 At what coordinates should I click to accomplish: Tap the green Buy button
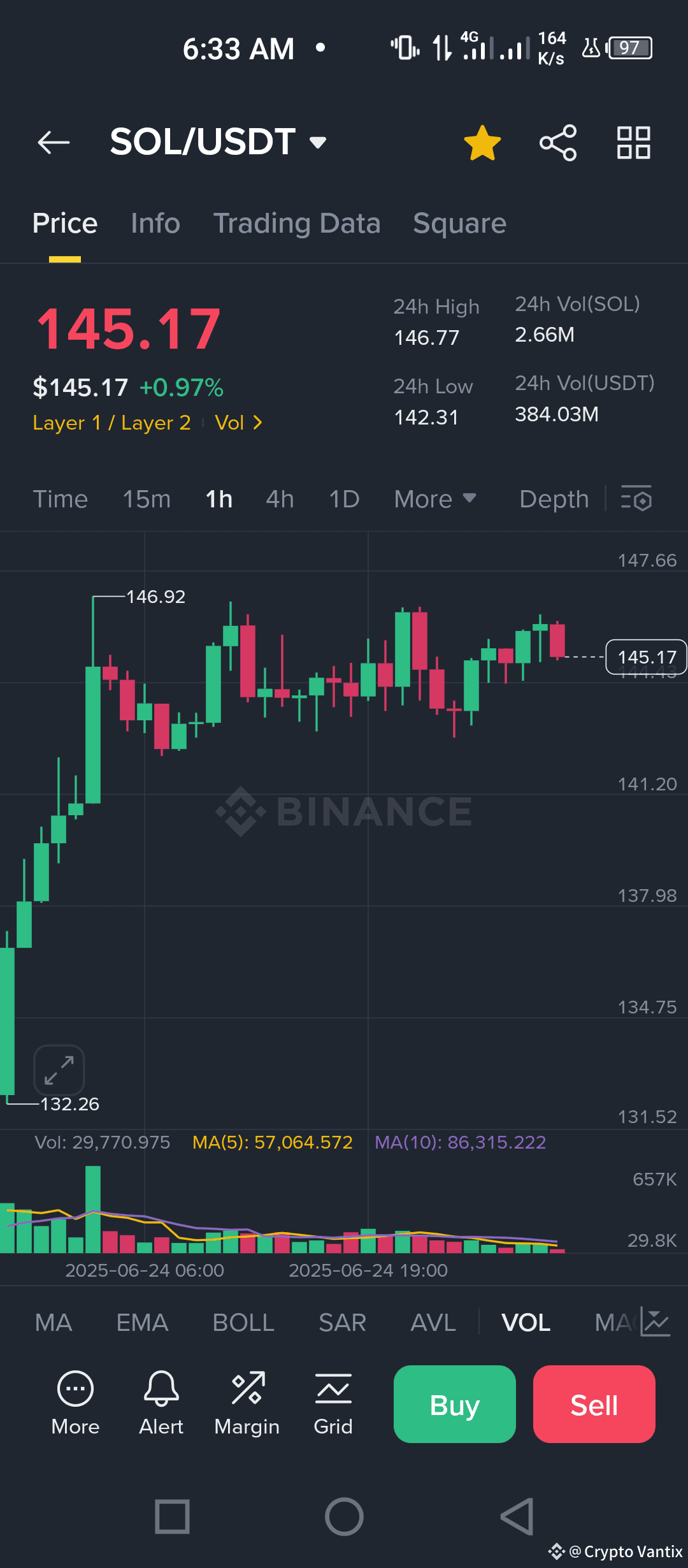[x=455, y=1404]
